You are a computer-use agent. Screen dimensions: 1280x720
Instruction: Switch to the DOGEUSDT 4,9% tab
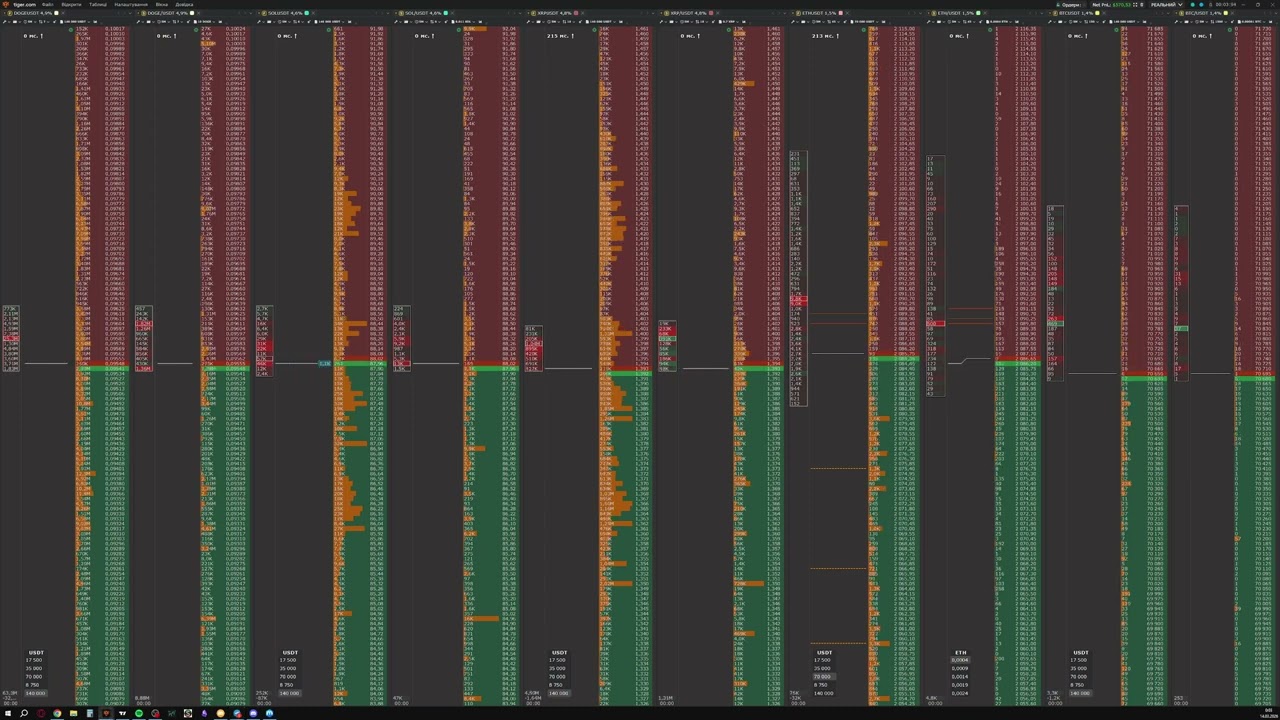(x=31, y=13)
